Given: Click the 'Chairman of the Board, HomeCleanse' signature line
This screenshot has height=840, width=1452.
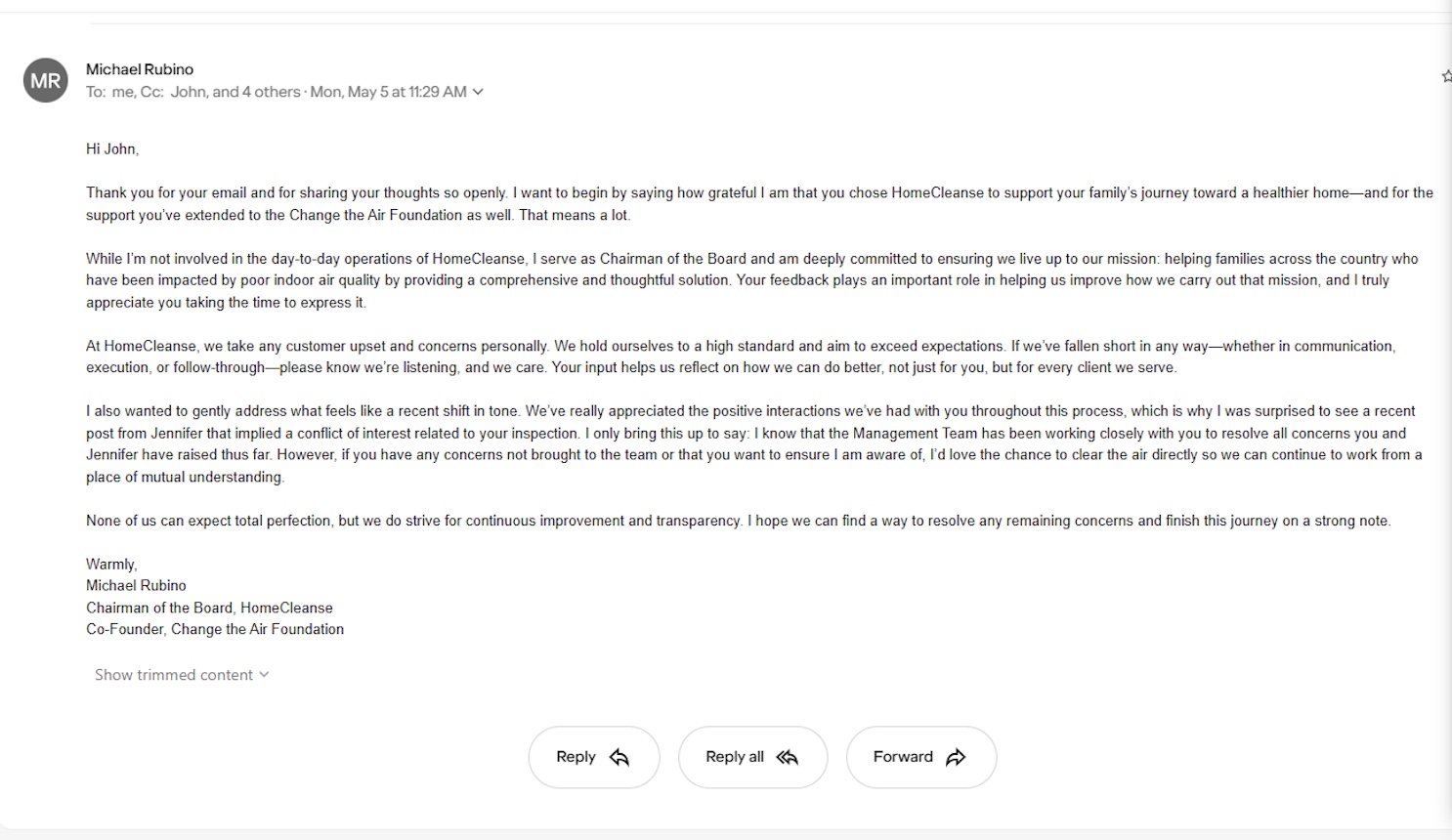Looking at the screenshot, I should point(209,608).
